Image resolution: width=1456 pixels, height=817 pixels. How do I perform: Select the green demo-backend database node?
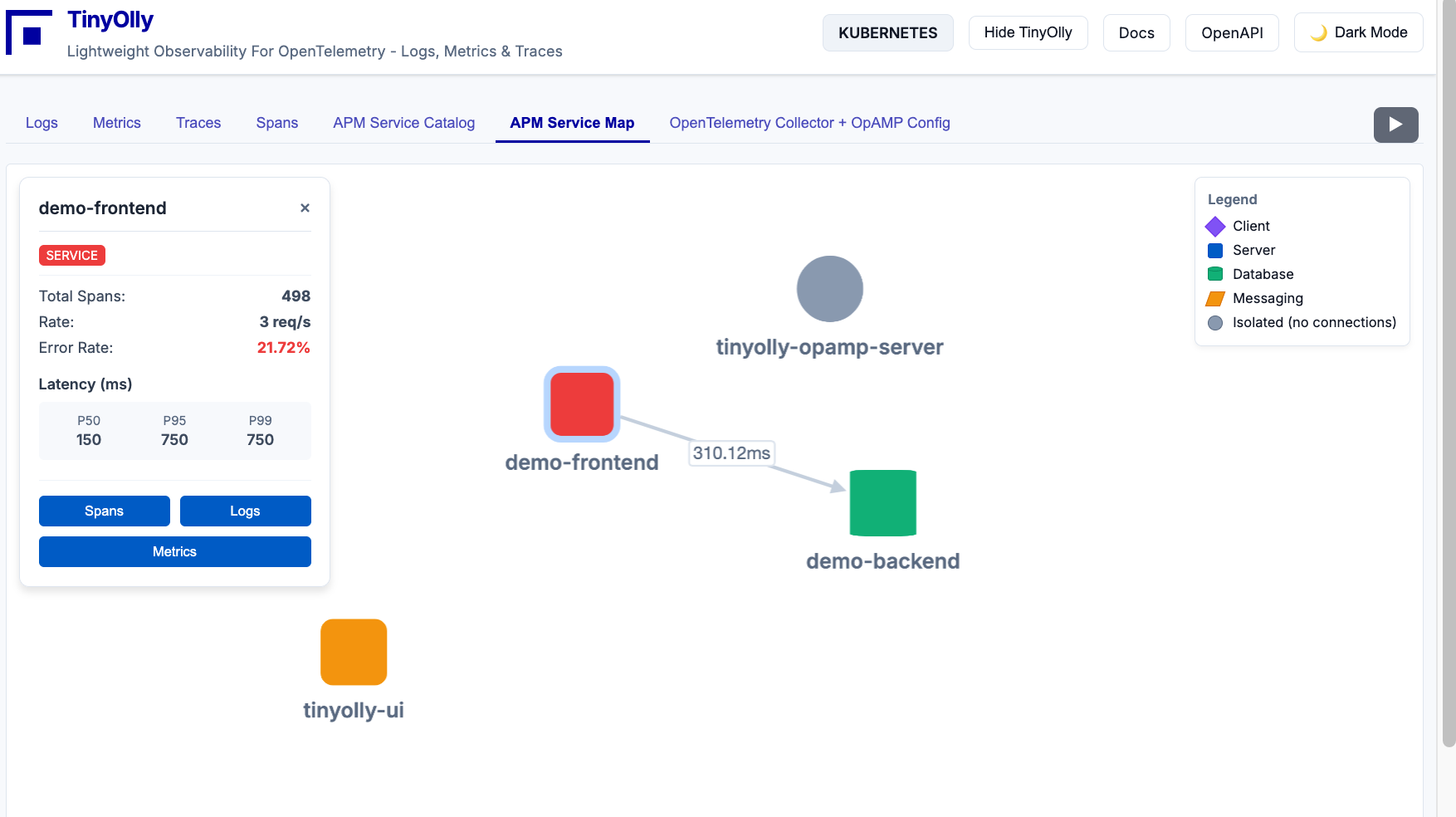coord(882,503)
